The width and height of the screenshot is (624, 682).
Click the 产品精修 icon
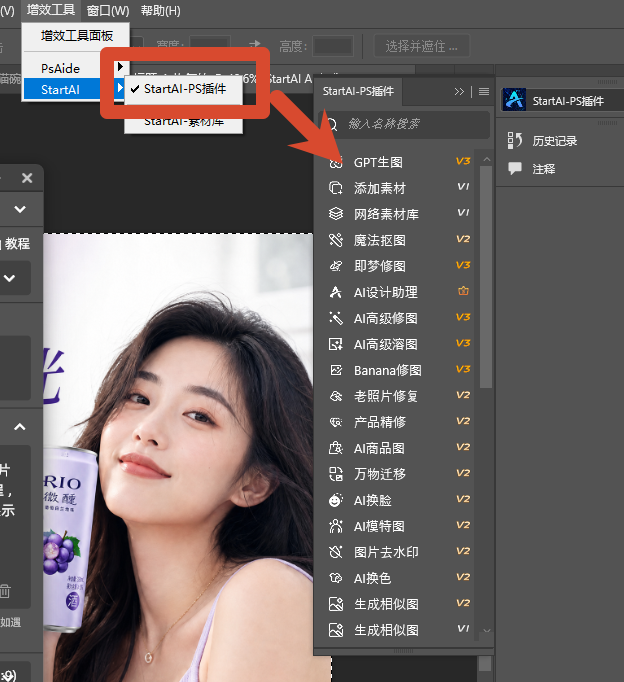[x=336, y=422]
